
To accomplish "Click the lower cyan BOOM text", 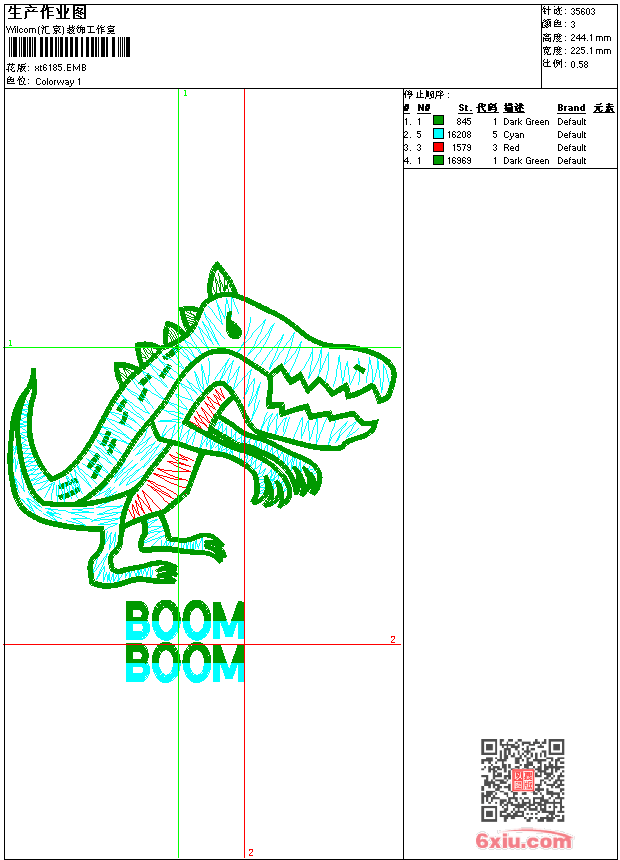I will pyautogui.click(x=184, y=664).
